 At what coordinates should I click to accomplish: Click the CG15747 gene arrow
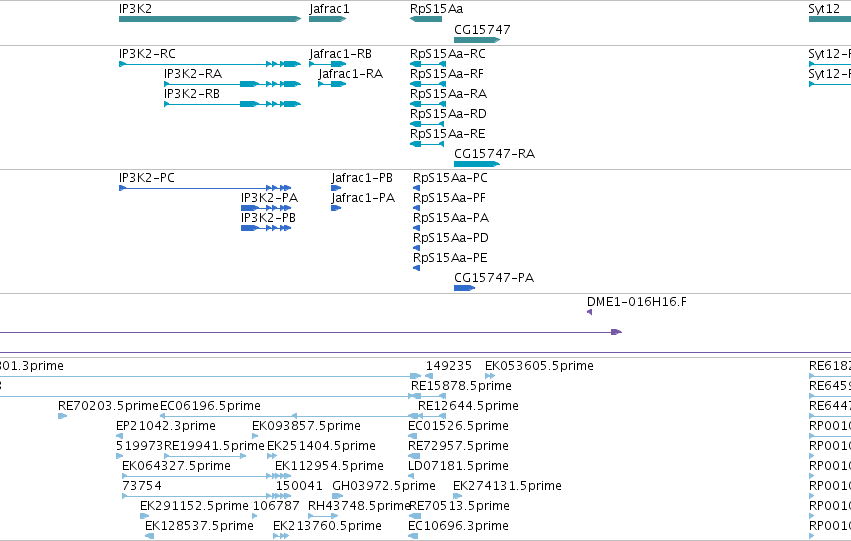pos(477,40)
